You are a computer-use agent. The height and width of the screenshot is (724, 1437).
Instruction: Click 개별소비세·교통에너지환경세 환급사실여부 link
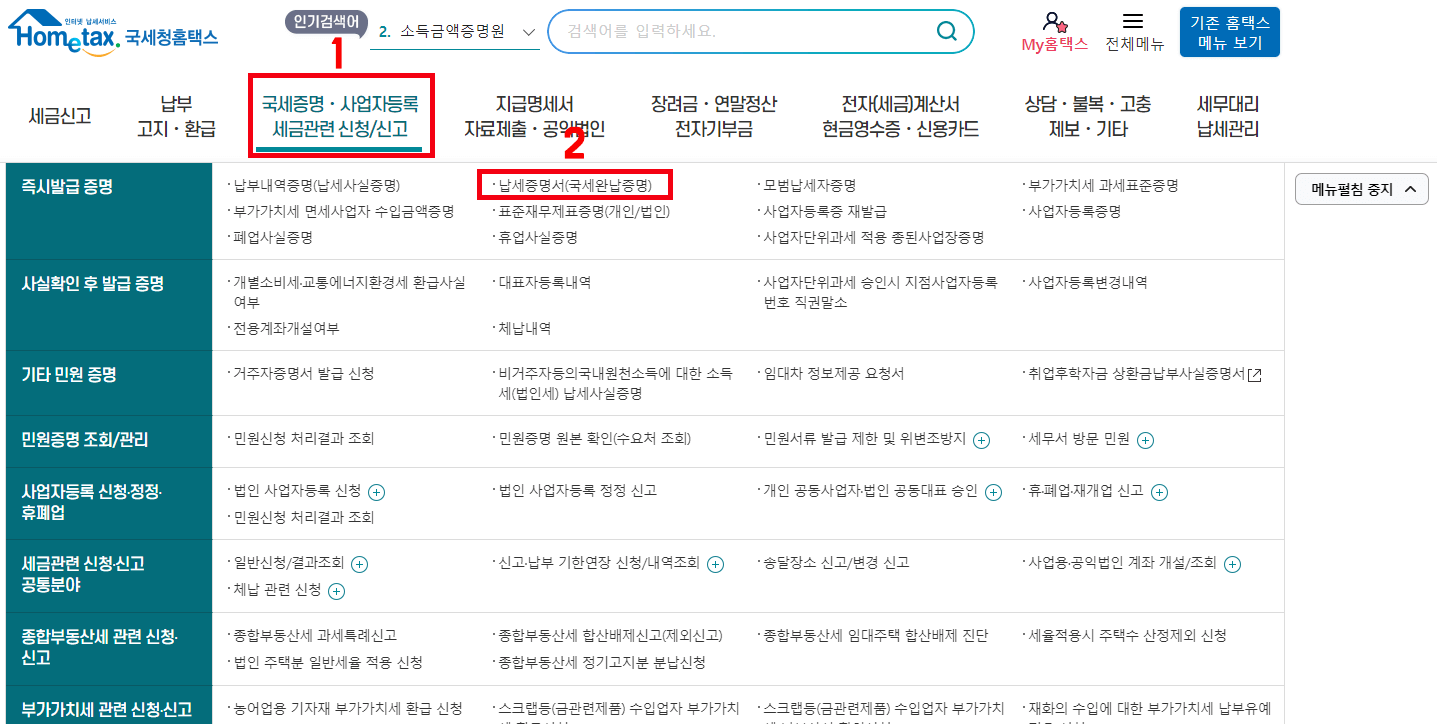(x=348, y=292)
